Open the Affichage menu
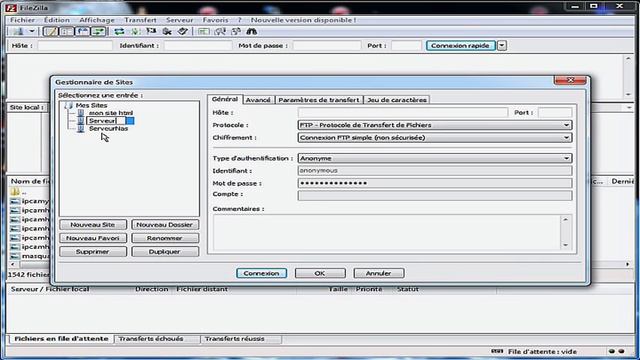This screenshot has height=360, width=640. click(x=97, y=20)
